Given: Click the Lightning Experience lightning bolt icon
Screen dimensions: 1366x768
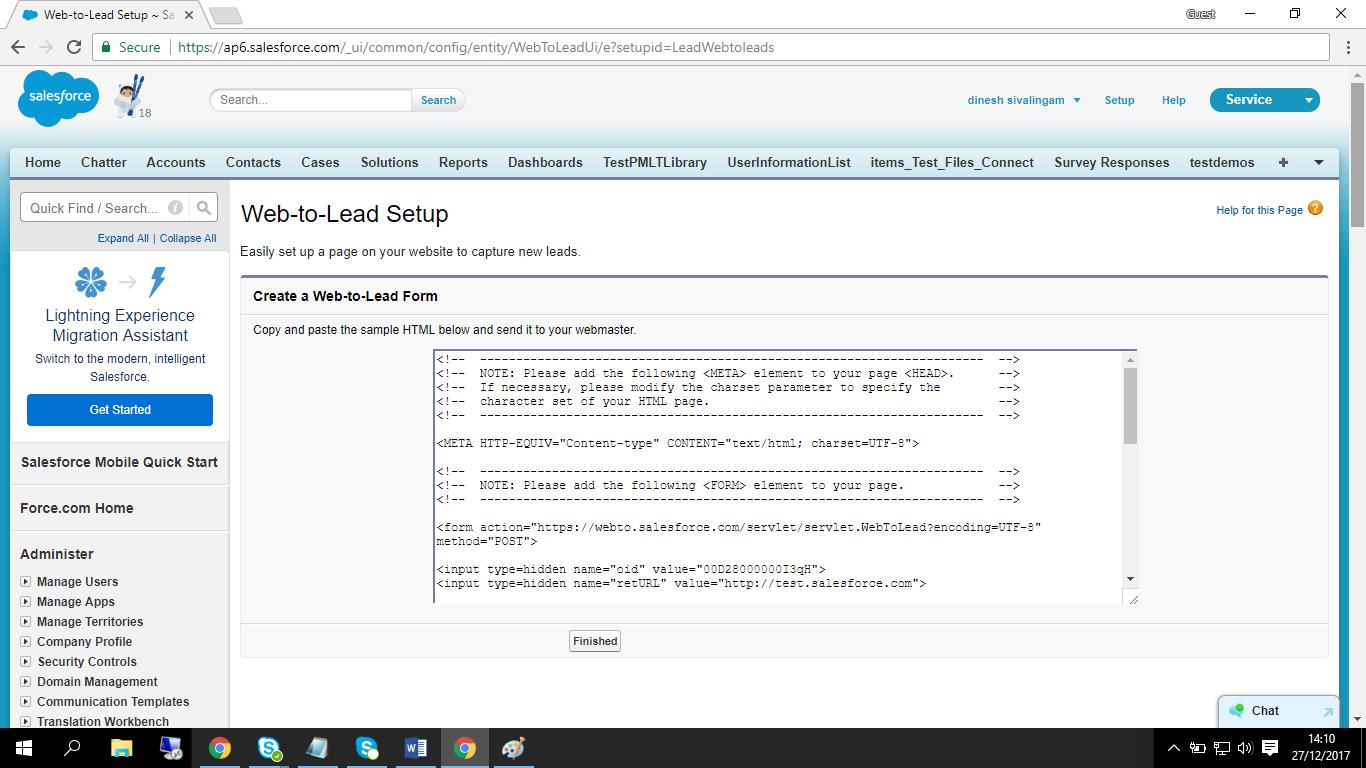Looking at the screenshot, I should point(157,282).
